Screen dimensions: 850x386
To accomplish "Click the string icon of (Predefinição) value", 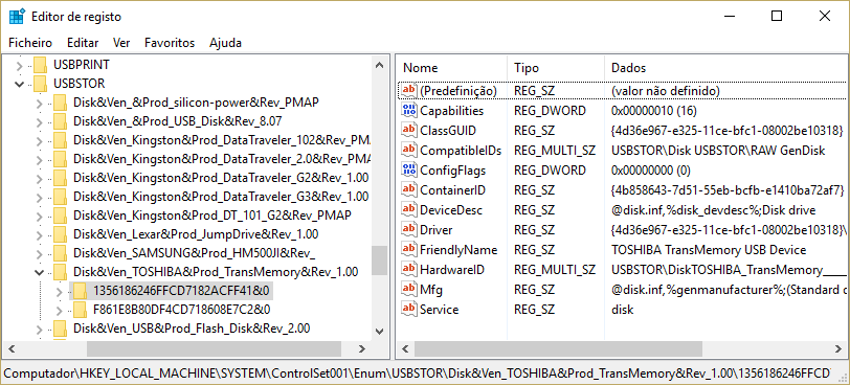I will tap(409, 91).
